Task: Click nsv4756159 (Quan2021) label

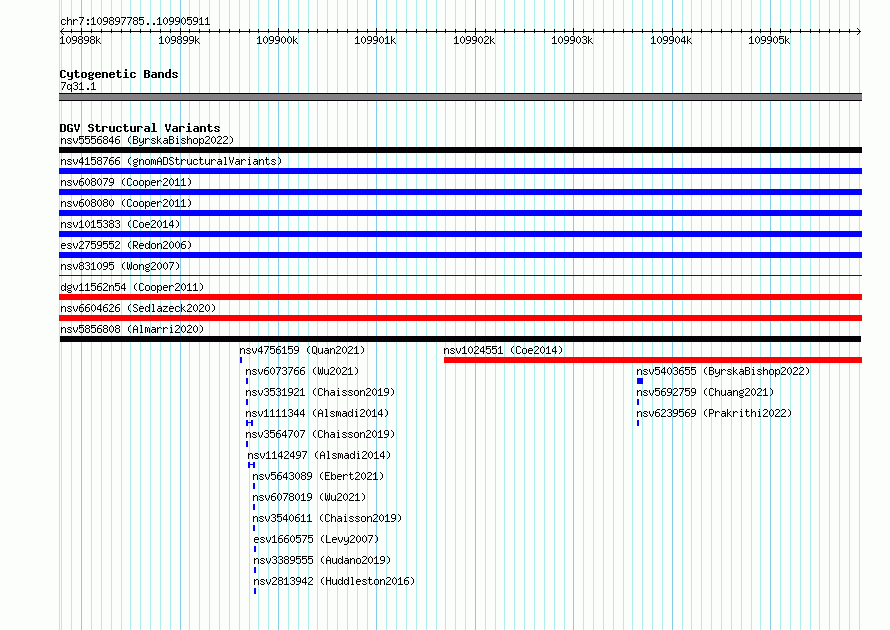Action: coord(302,350)
